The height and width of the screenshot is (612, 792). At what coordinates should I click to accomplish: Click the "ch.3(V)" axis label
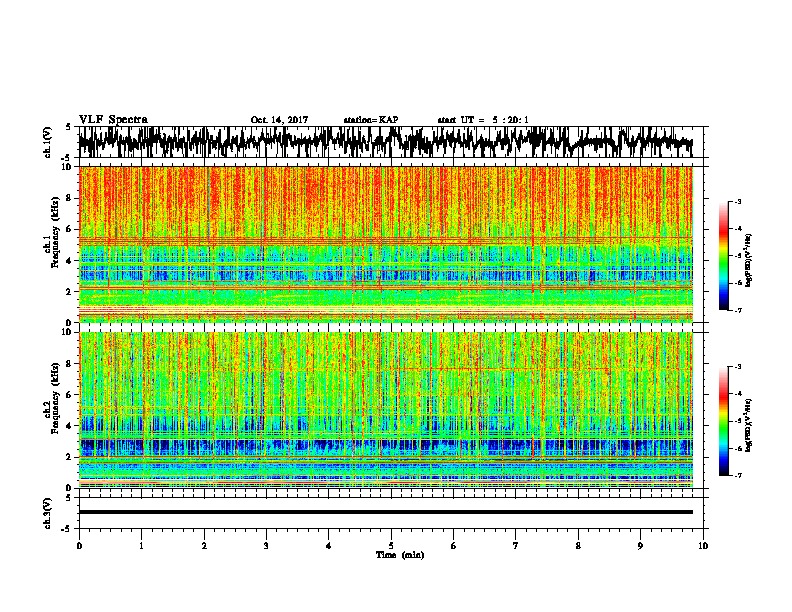(47, 513)
